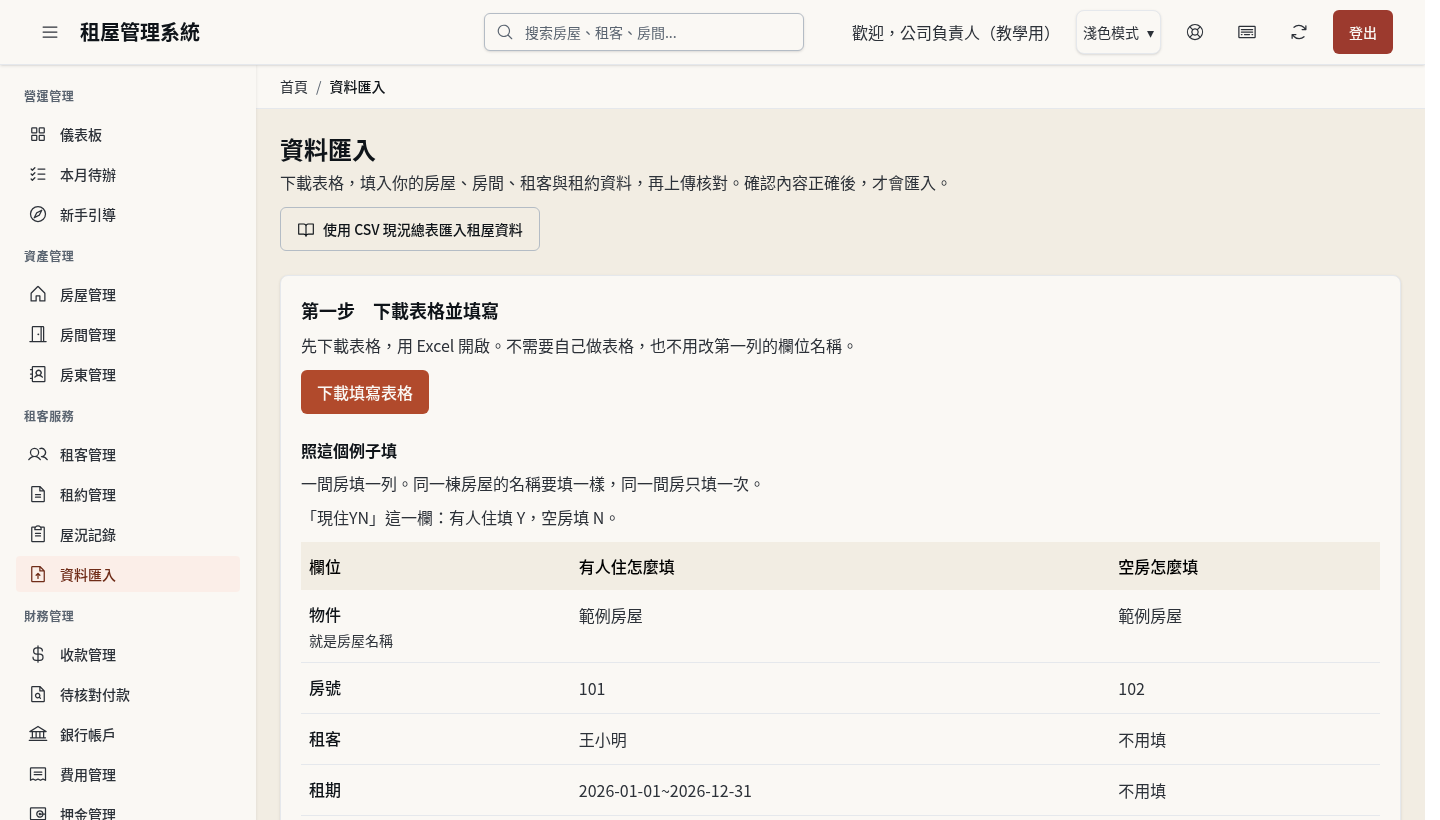Open the help lifebuoy icon in header
The width and height of the screenshot is (1440, 820).
point(1195,32)
